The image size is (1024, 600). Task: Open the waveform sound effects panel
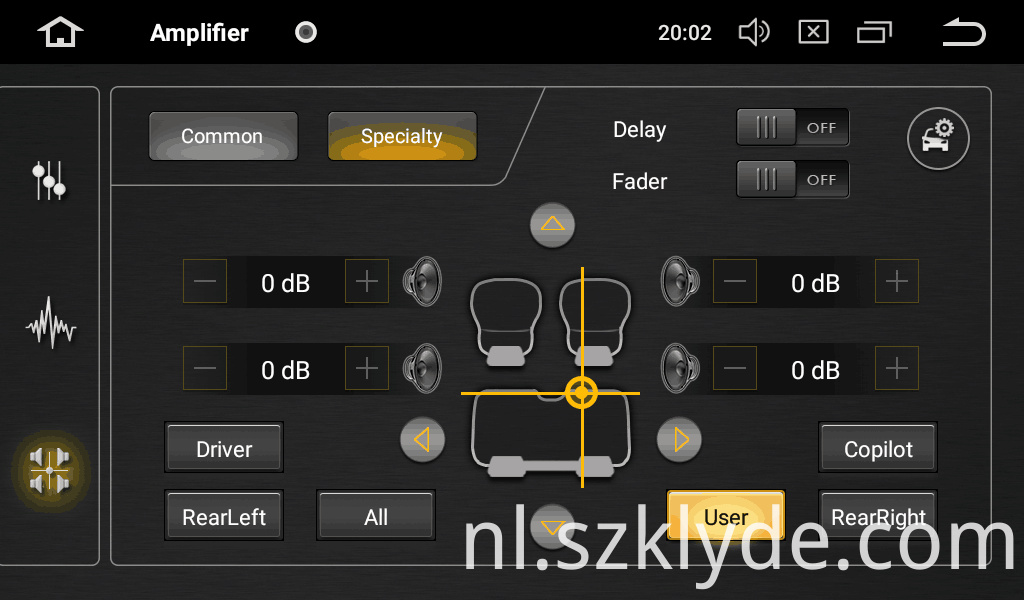50,323
